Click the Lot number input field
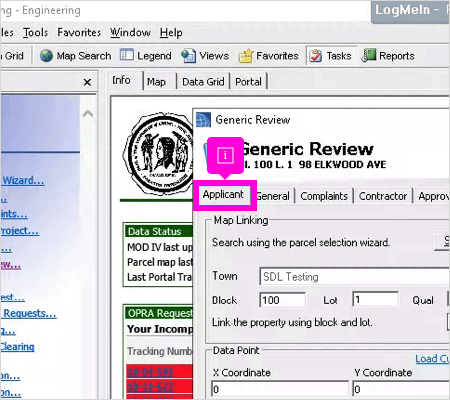Viewport: 450px width, 400px height. (375, 299)
